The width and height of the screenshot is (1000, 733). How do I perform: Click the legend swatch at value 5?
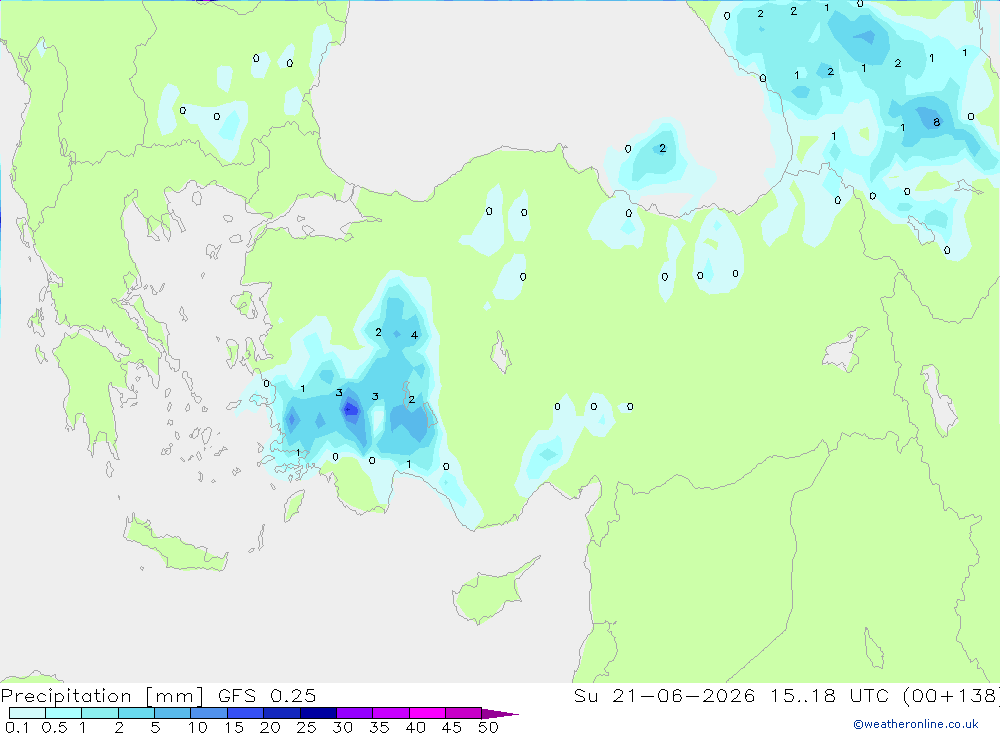point(173,713)
